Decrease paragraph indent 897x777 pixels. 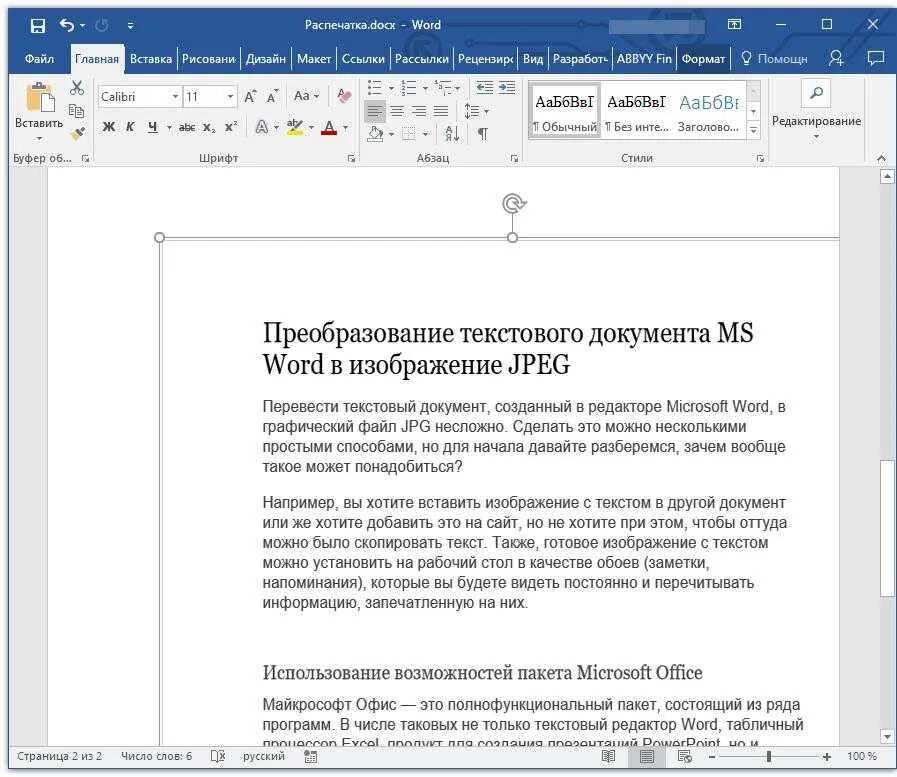485,88
